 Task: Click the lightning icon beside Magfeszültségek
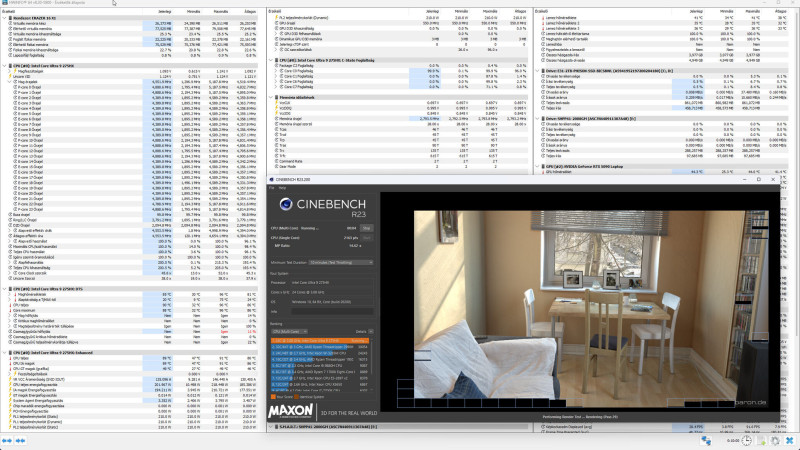click(15, 71)
